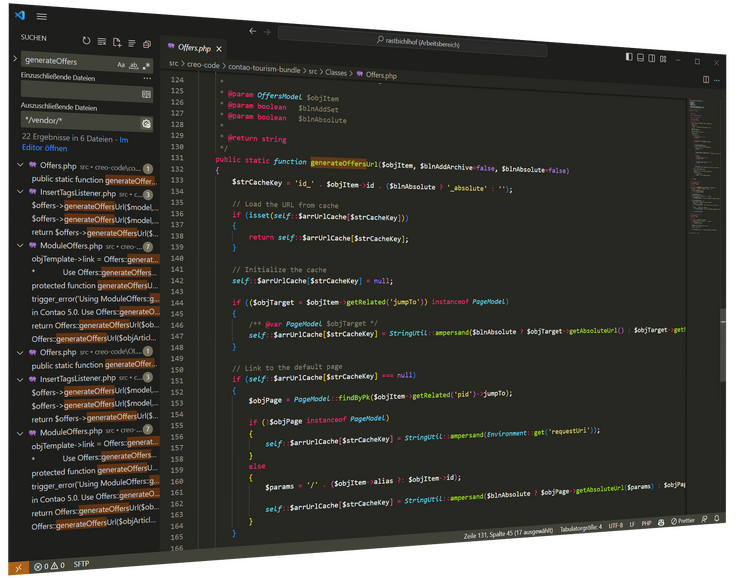This screenshot has width=742, height=578.
Task: Click Offers.php in the breadcrumb
Action: 381,75
